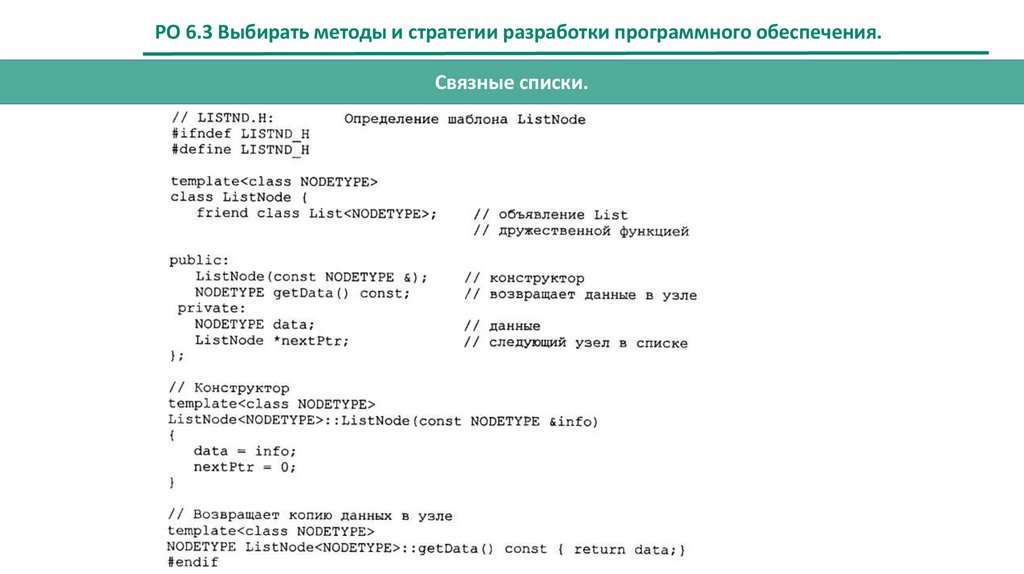Click the 'ListNode(const NODETYPE &);' declaration
The height and width of the screenshot is (574, 1024).
click(312, 277)
